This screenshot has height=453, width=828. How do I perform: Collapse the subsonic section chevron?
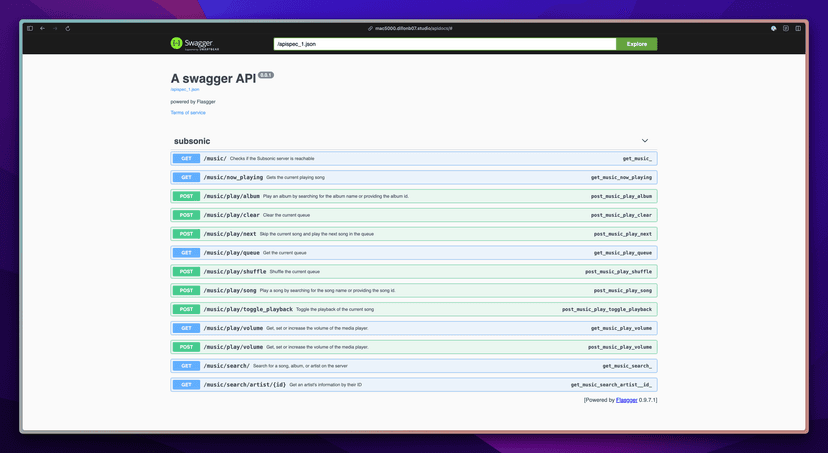[645, 141]
